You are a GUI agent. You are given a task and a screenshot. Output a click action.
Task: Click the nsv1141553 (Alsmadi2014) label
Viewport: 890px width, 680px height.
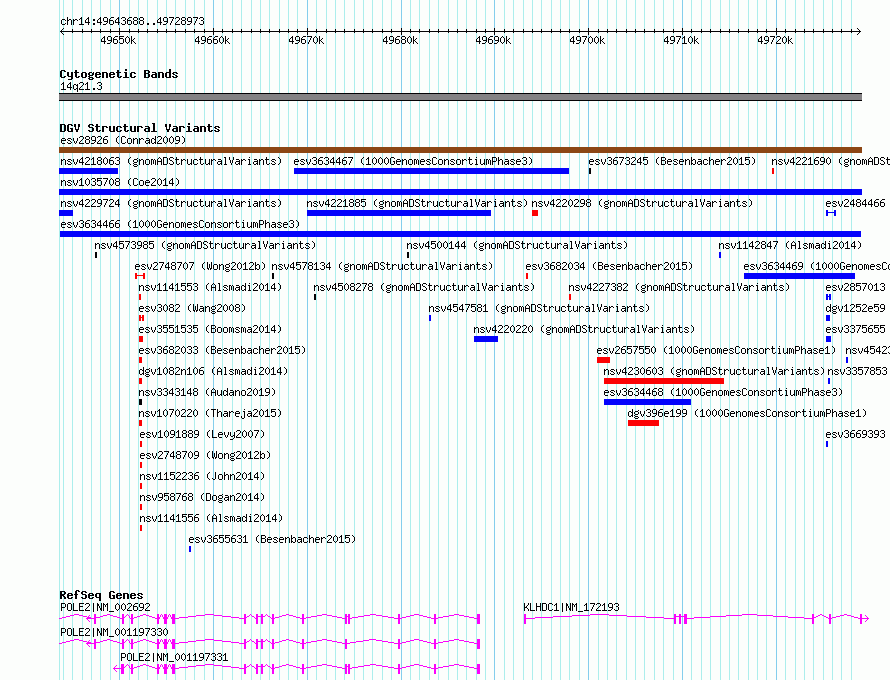pyautogui.click(x=210, y=287)
